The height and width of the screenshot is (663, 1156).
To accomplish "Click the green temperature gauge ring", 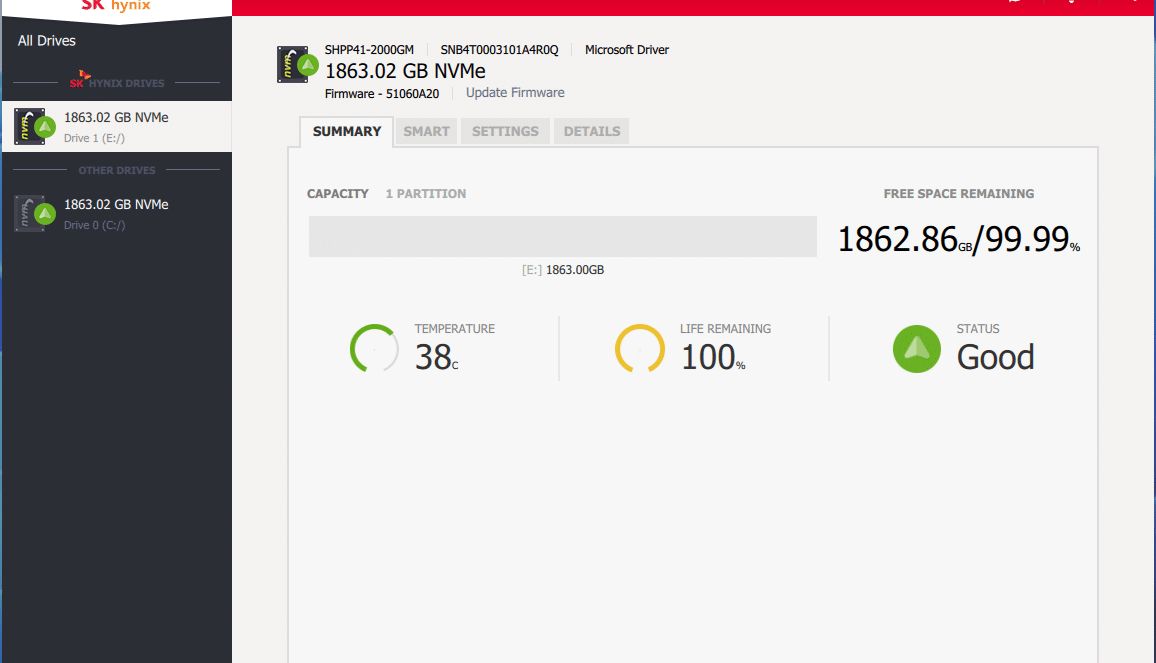I will pyautogui.click(x=374, y=349).
